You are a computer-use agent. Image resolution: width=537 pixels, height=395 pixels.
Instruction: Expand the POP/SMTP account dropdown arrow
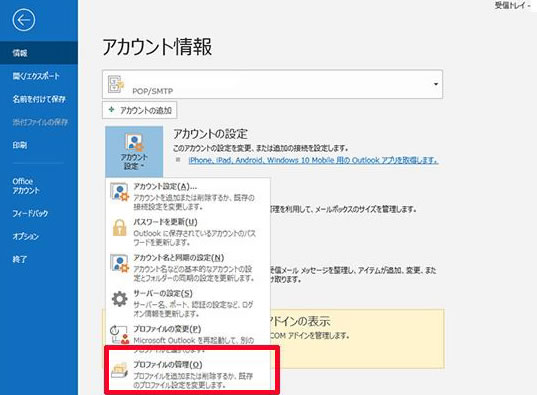(436, 84)
